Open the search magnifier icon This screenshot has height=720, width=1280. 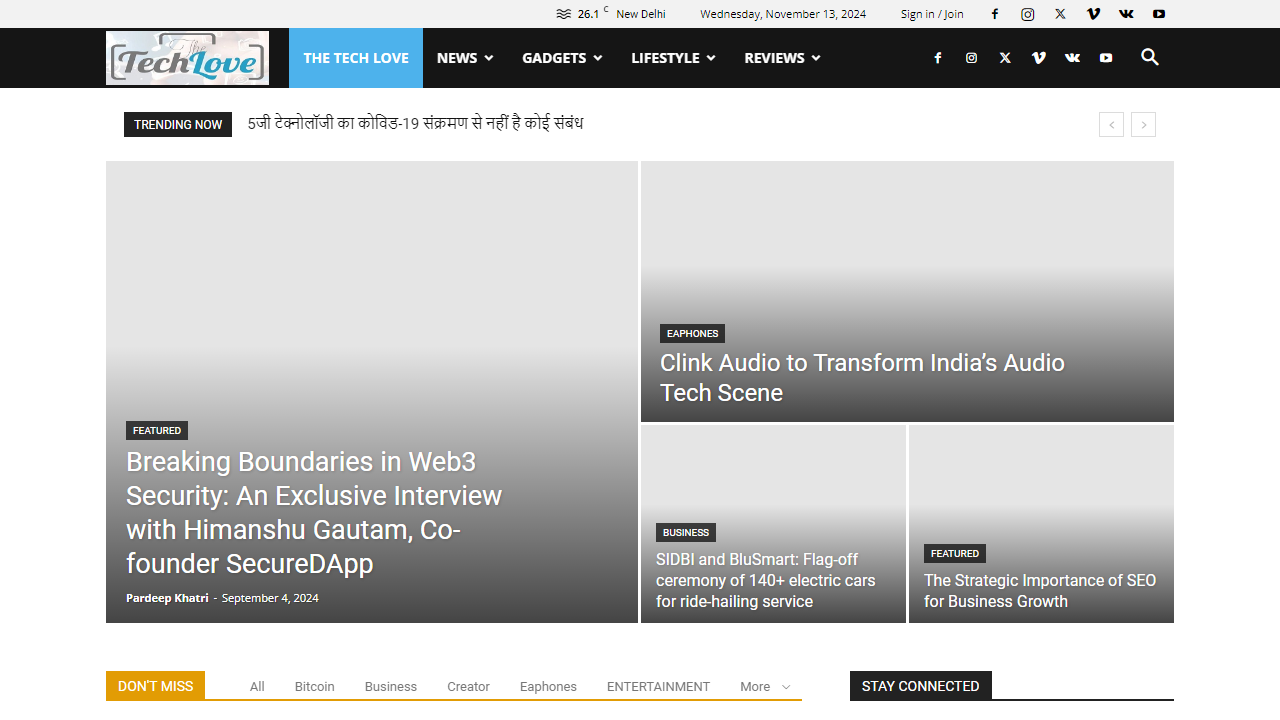[x=1150, y=57]
